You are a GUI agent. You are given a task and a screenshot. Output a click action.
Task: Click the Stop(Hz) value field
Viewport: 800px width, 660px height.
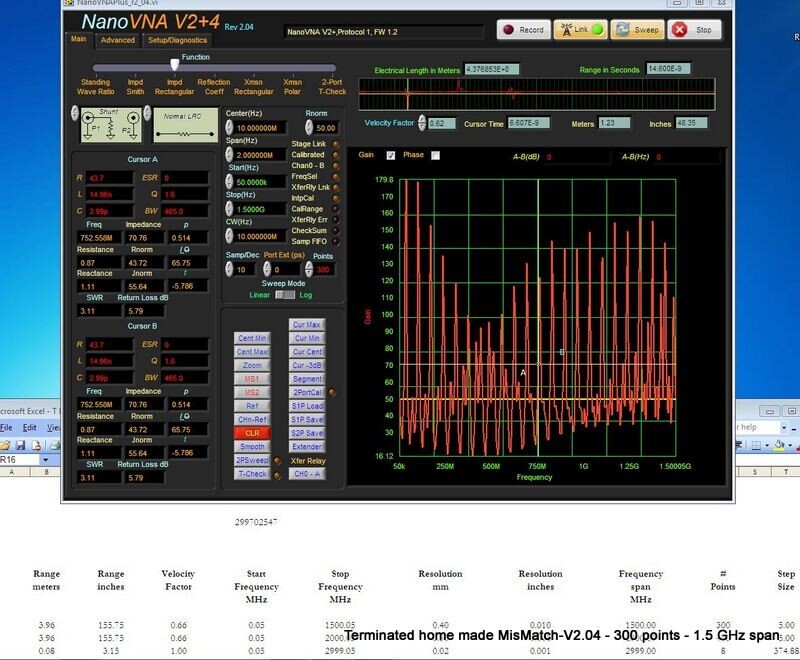point(260,209)
